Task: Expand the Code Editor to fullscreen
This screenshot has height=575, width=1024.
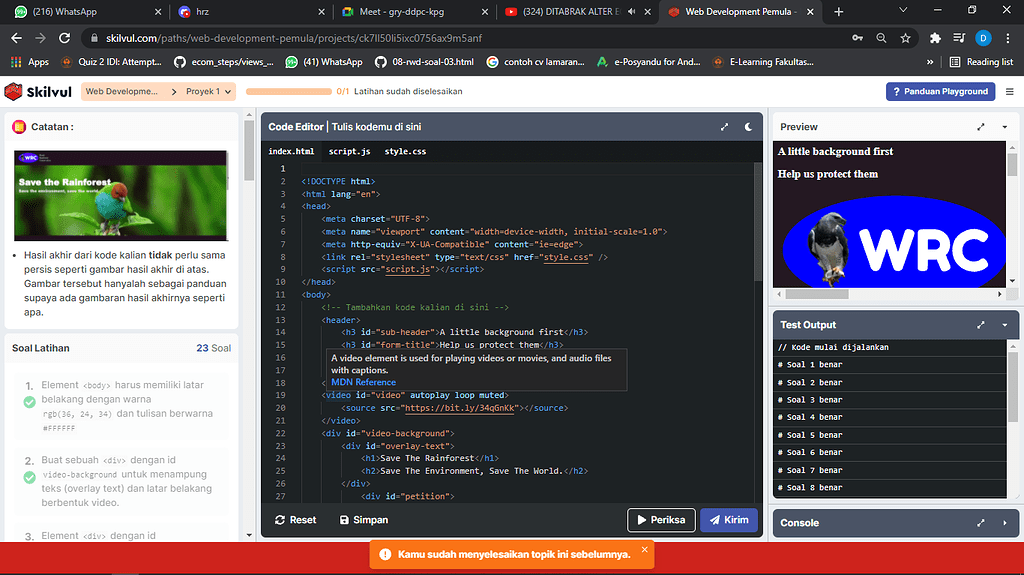Action: click(x=724, y=127)
